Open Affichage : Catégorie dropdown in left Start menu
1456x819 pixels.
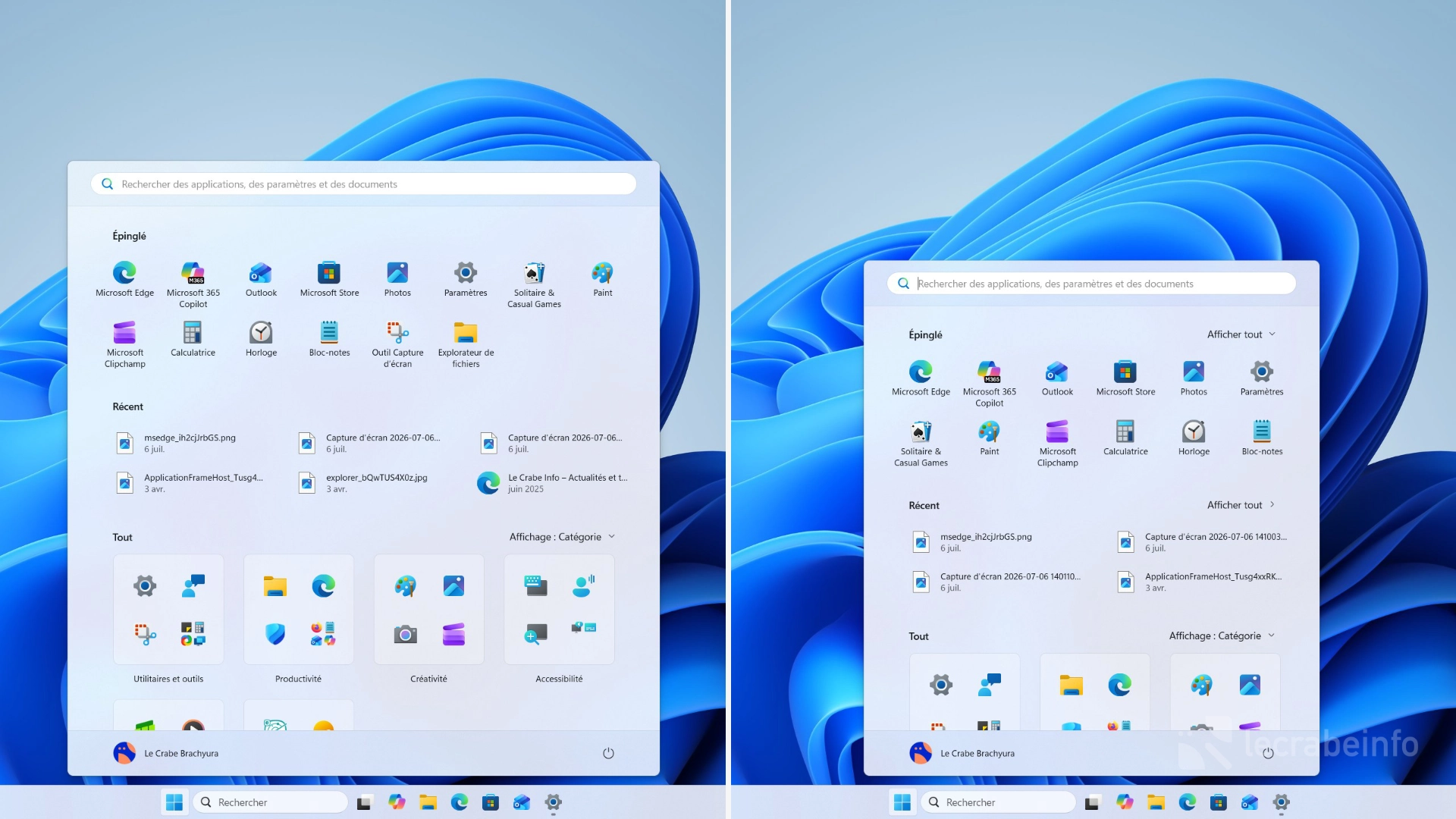pos(562,537)
